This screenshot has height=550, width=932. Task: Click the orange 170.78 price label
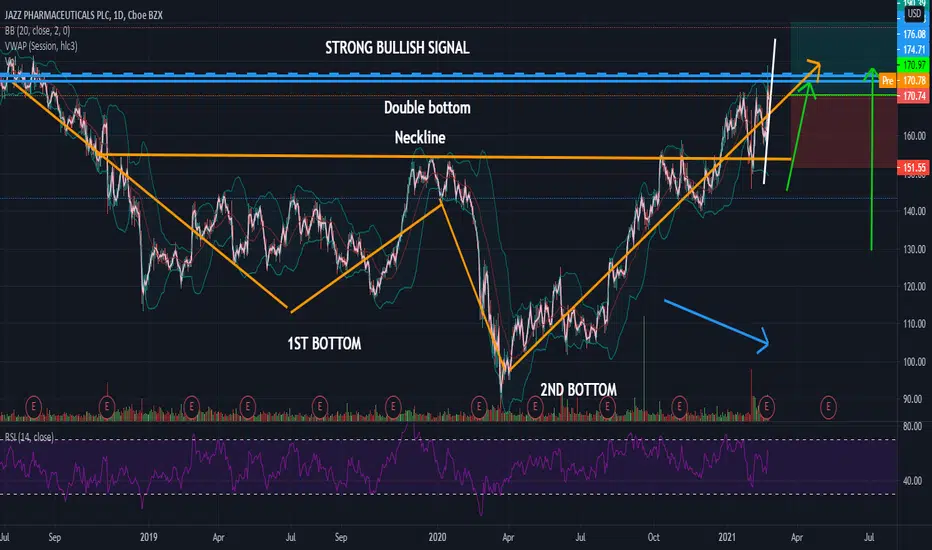914,80
